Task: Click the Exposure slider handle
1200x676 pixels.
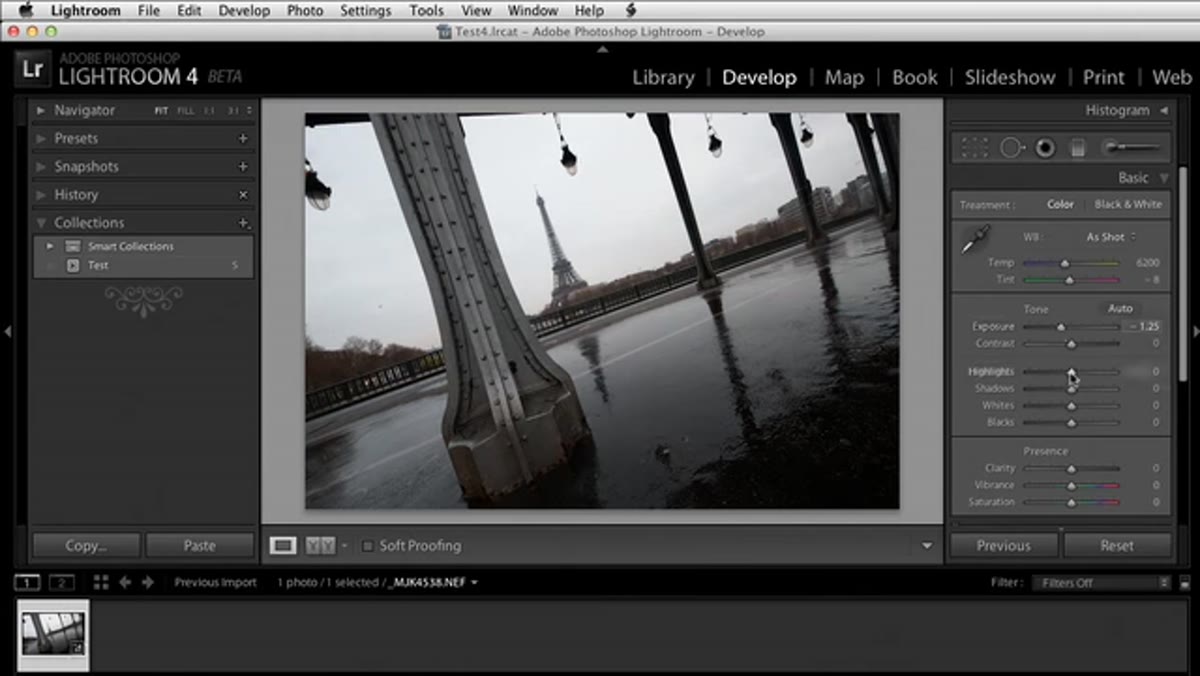Action: (x=1061, y=327)
